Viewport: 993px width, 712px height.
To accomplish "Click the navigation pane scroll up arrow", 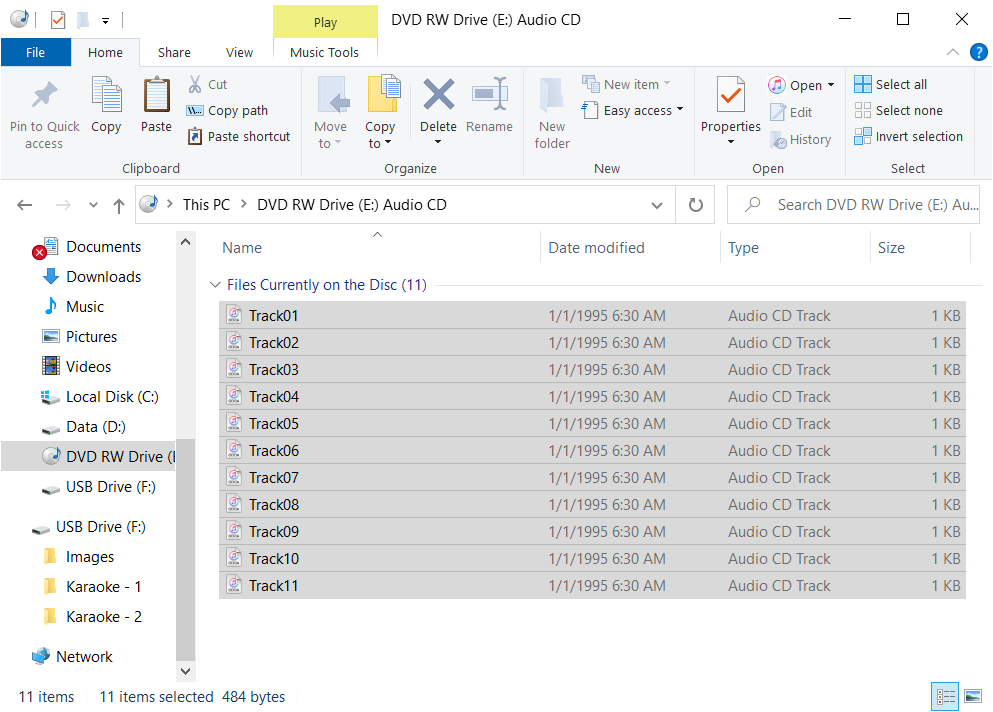I will tap(186, 241).
